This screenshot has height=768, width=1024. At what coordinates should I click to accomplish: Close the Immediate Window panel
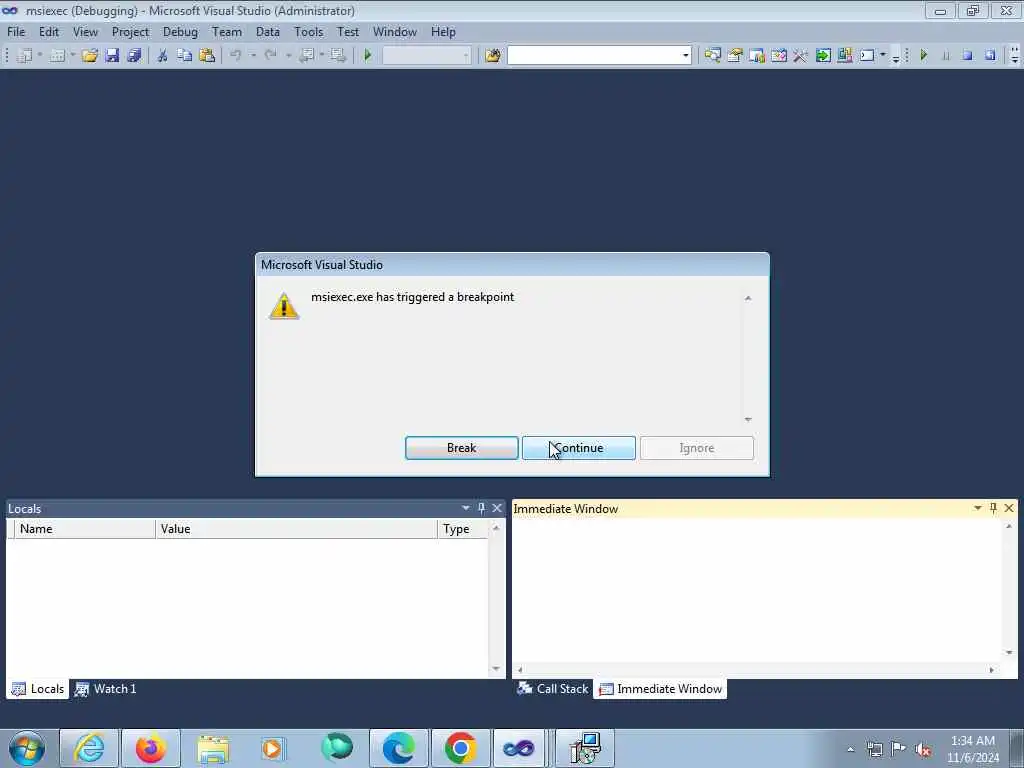(1009, 508)
